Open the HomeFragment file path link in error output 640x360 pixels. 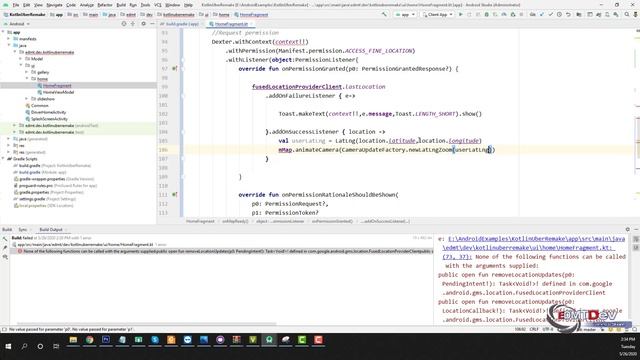(x=533, y=248)
